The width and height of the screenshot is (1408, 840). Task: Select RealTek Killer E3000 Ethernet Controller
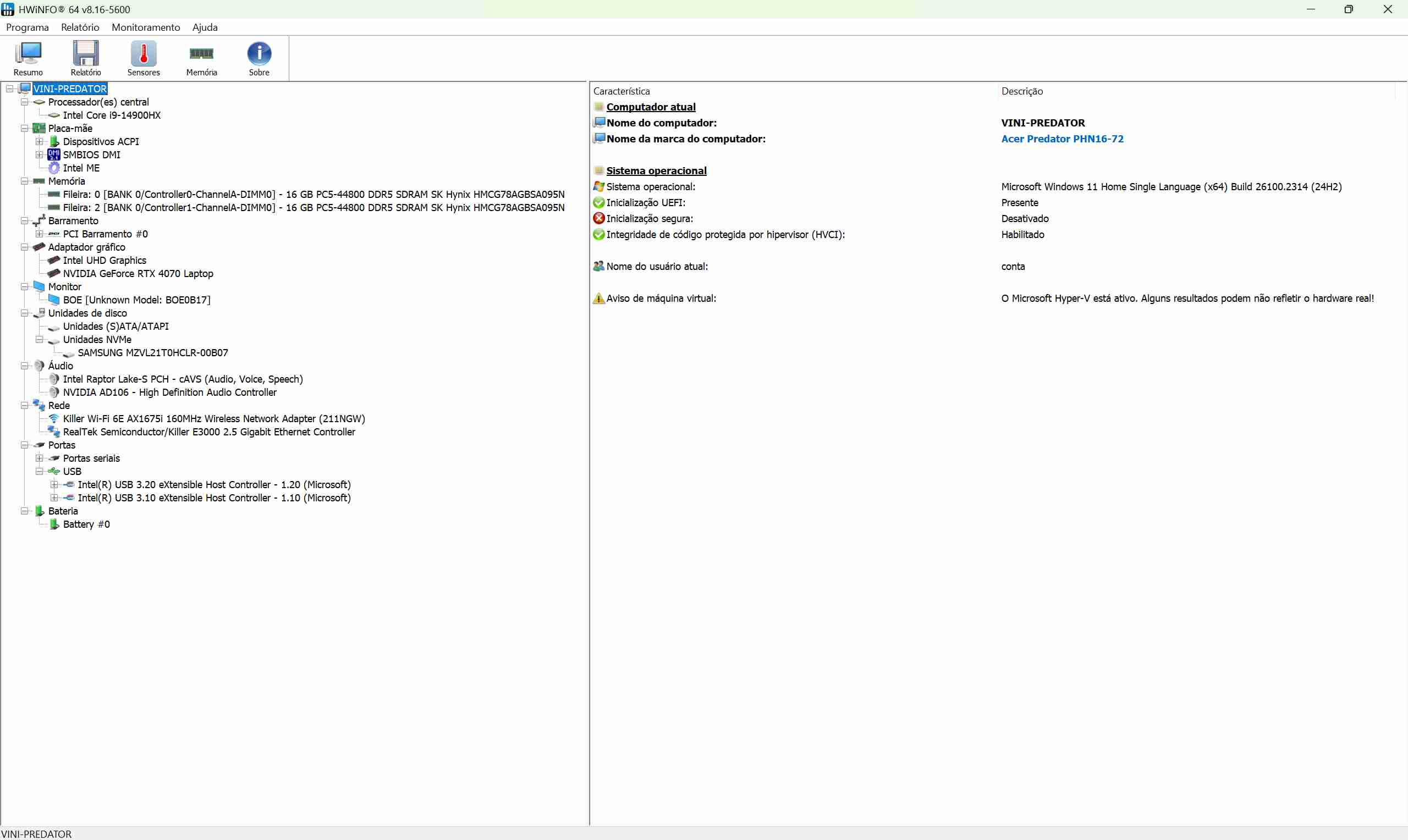click(x=209, y=432)
